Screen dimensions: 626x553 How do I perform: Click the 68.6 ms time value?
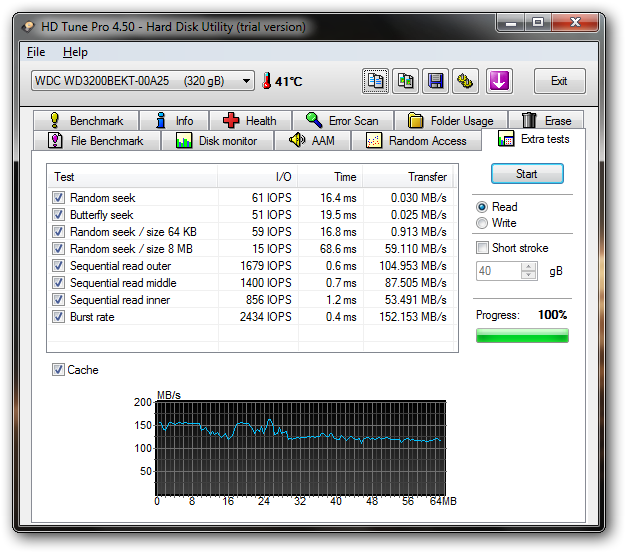coord(338,249)
